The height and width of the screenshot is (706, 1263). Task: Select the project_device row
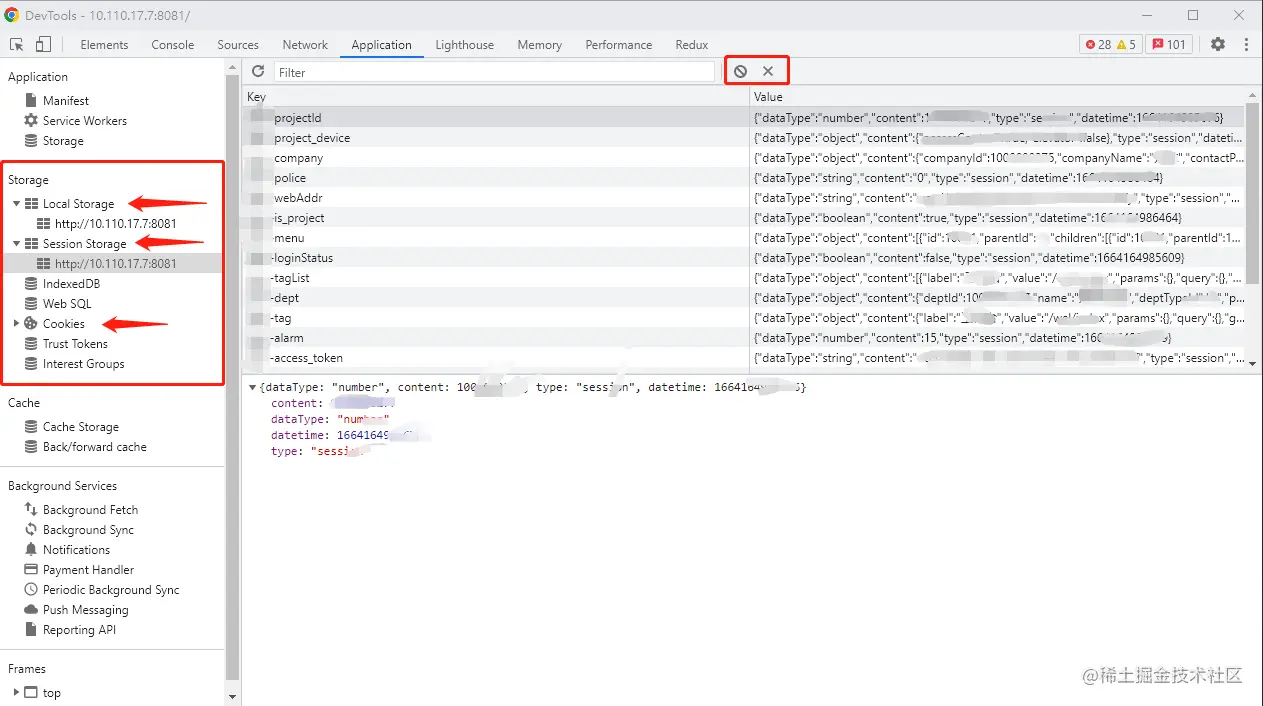(x=744, y=138)
